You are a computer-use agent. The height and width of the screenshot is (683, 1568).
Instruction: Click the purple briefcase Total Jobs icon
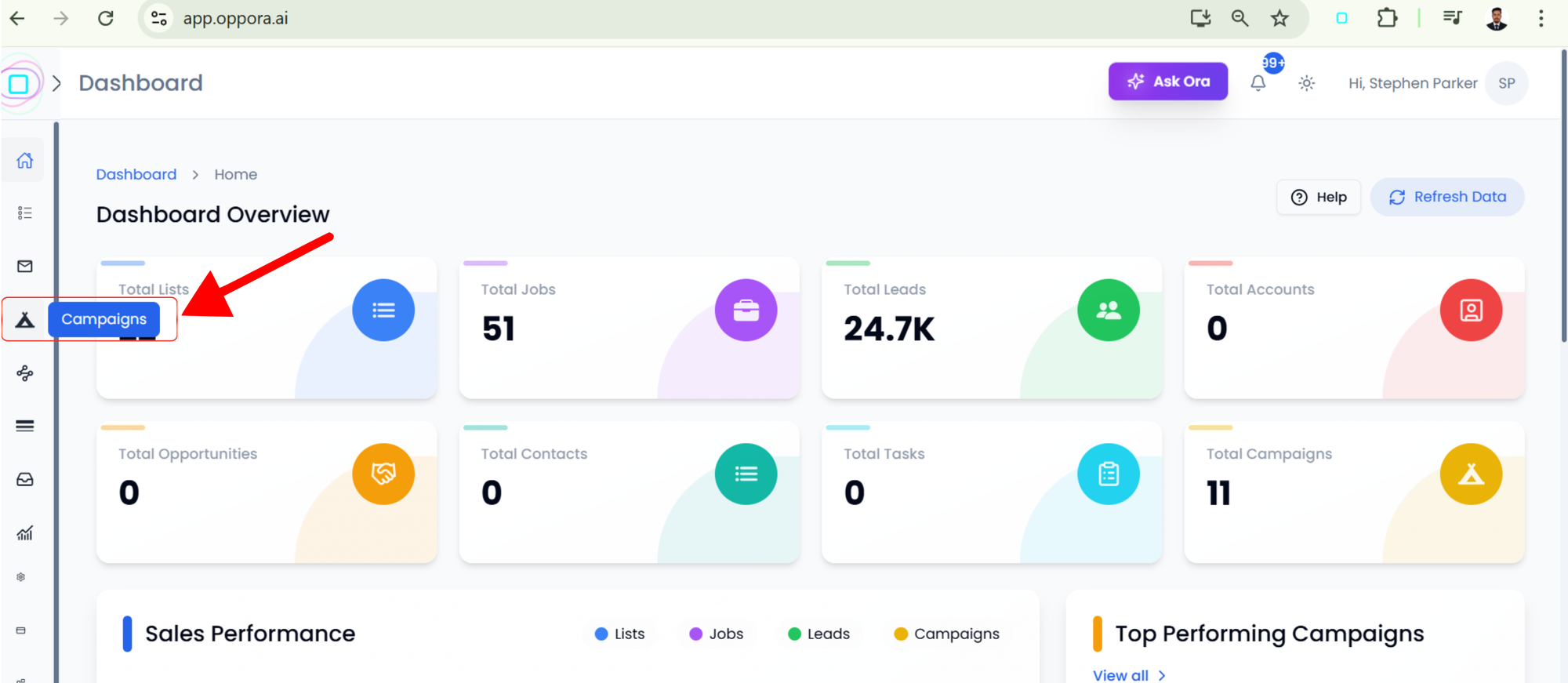click(x=746, y=311)
